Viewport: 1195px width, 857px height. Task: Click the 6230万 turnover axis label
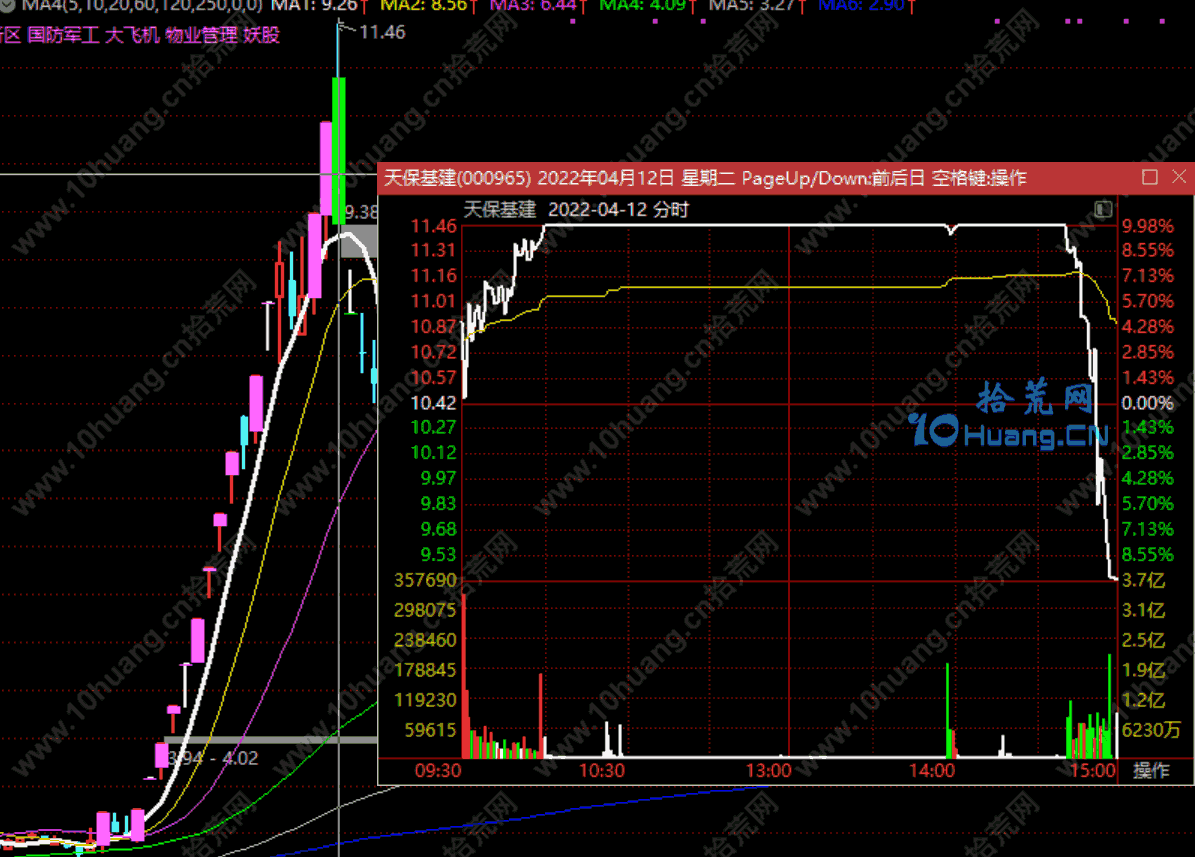1151,730
